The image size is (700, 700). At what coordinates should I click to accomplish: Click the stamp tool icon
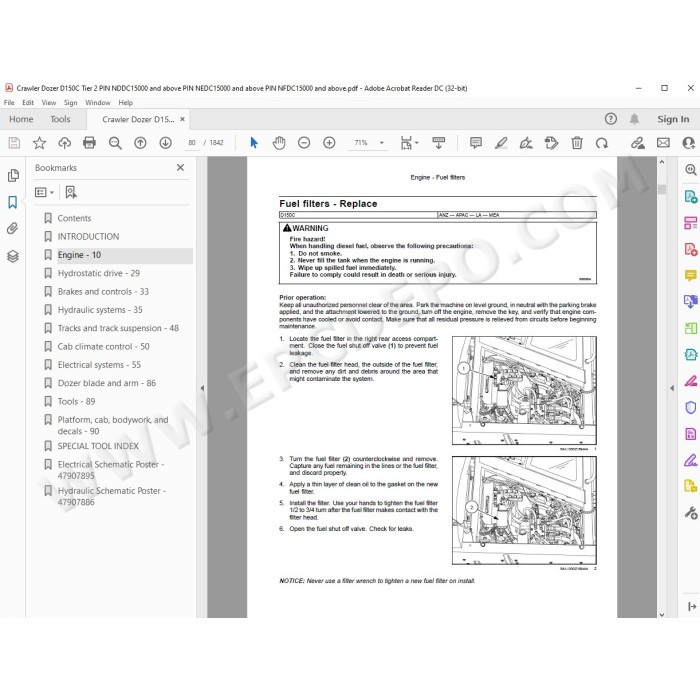(x=551, y=143)
